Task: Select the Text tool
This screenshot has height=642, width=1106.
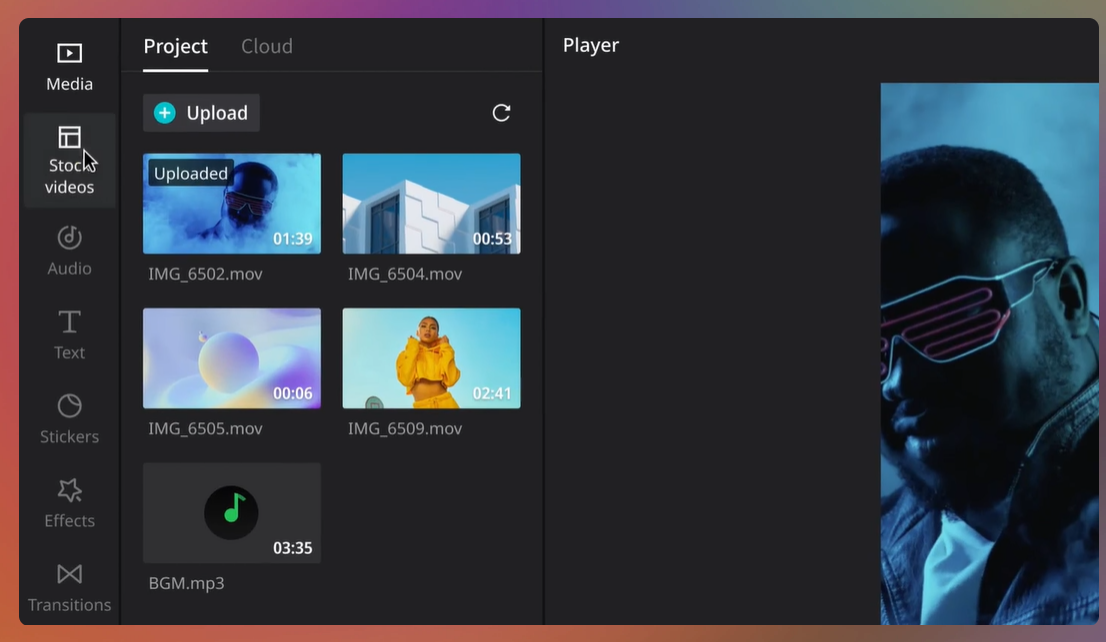Action: (x=69, y=322)
